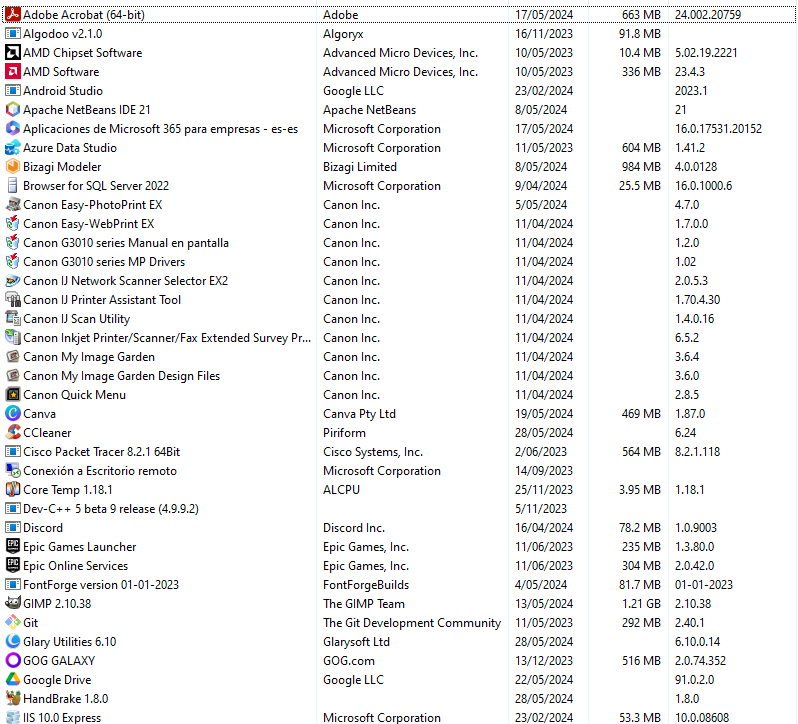Click the Apache NetBeans IDE 21 icon

13,109
